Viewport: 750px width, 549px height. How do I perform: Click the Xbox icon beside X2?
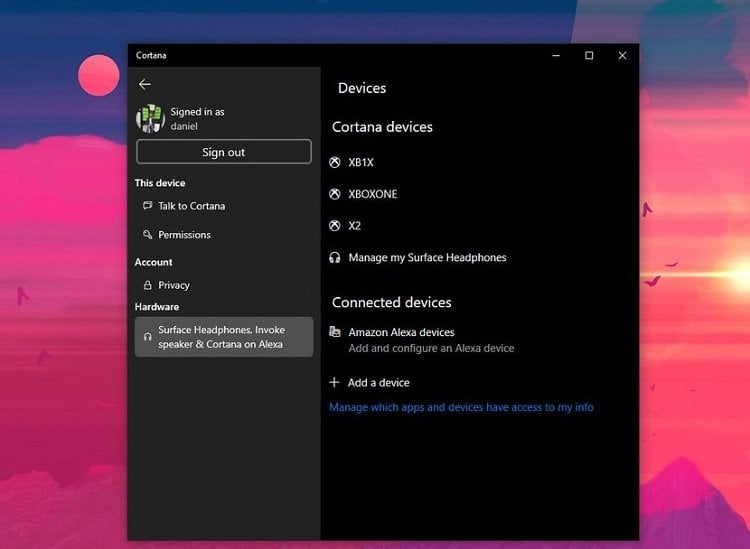pyautogui.click(x=335, y=226)
